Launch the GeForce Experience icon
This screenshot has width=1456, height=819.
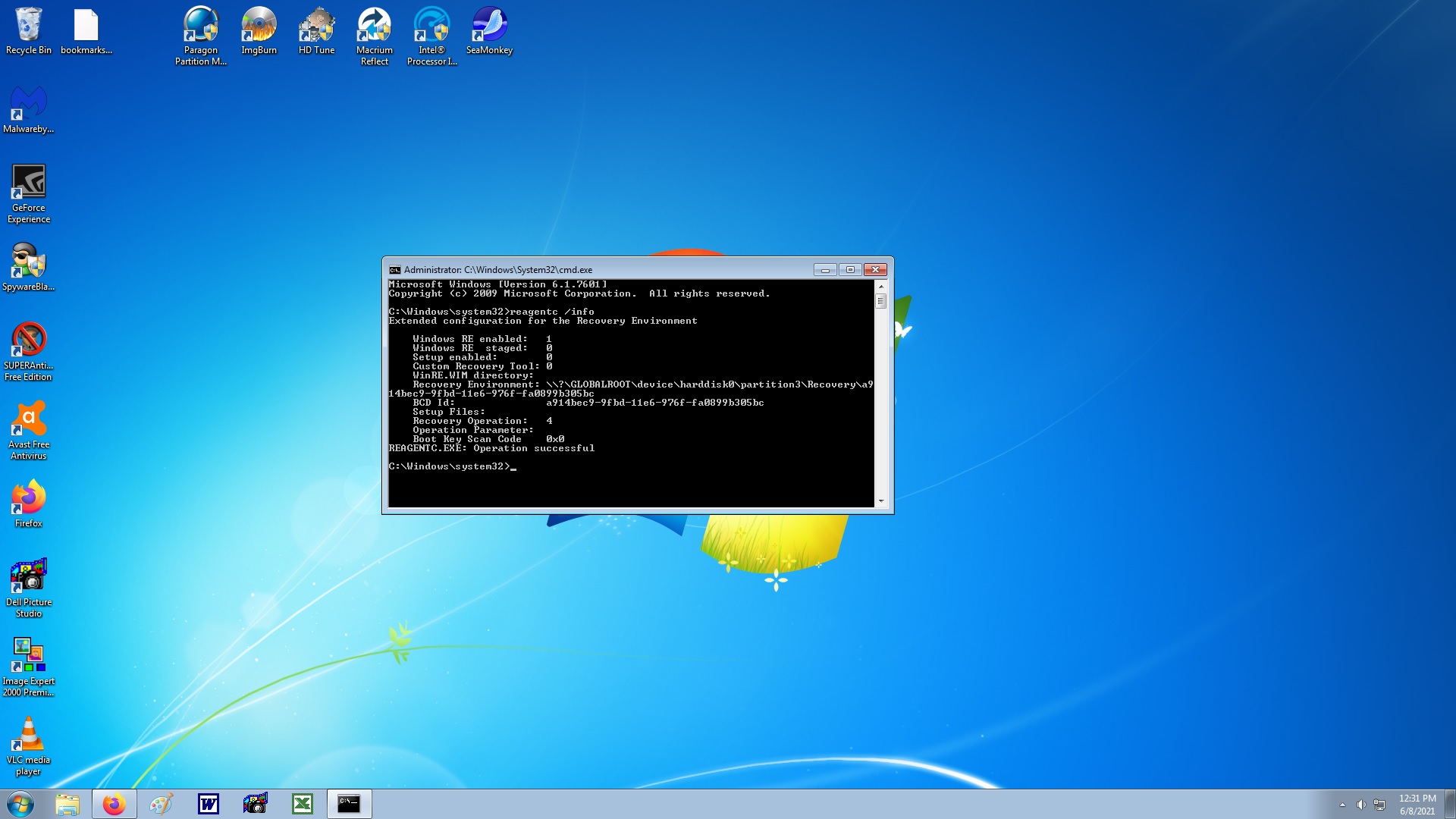29,193
